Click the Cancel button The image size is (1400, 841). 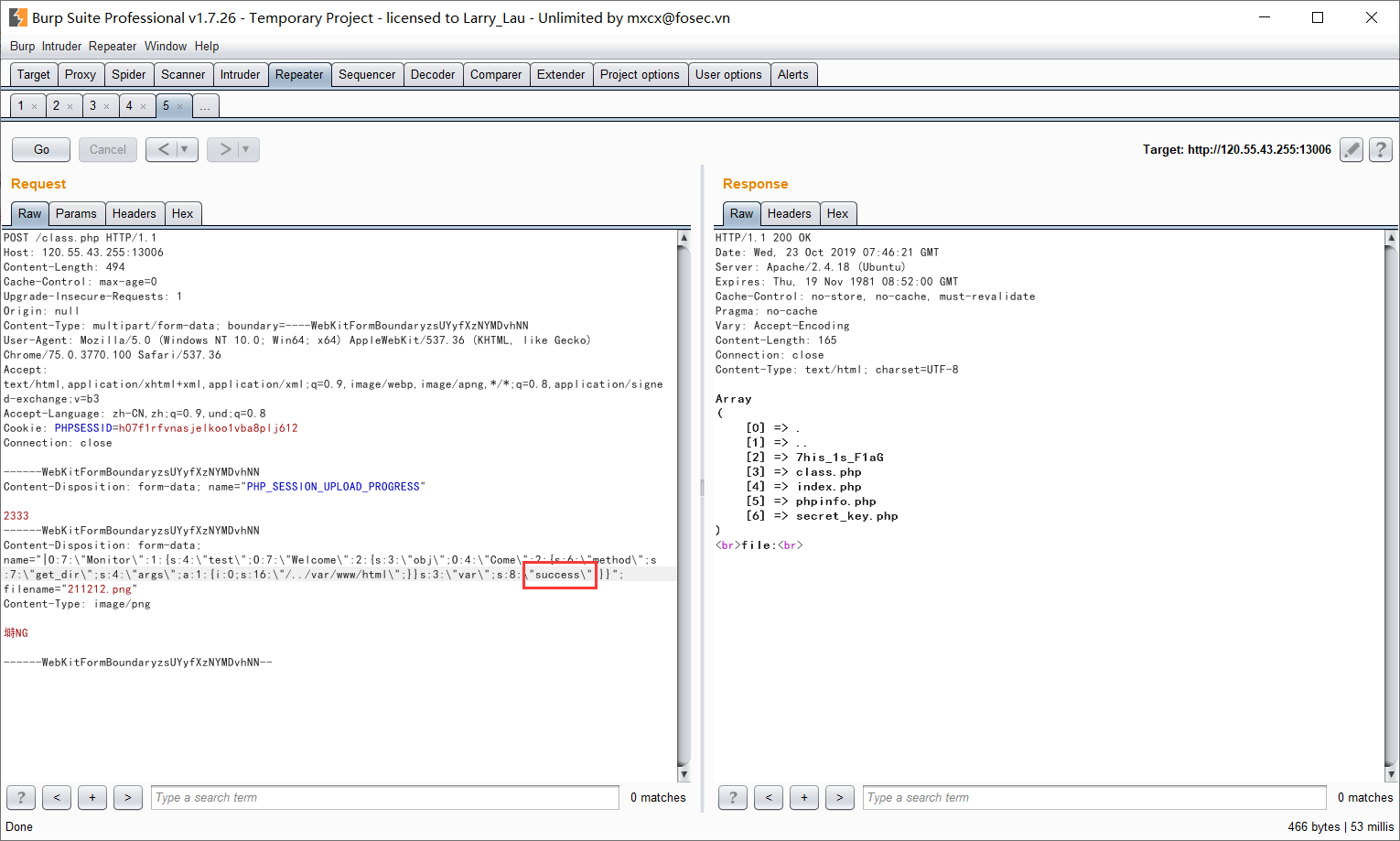point(108,149)
